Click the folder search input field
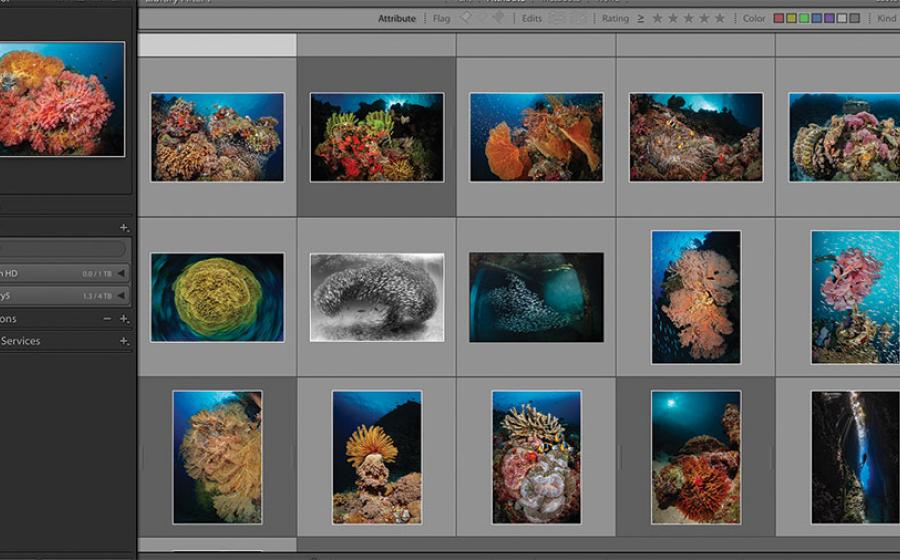900x560 pixels. 62,249
